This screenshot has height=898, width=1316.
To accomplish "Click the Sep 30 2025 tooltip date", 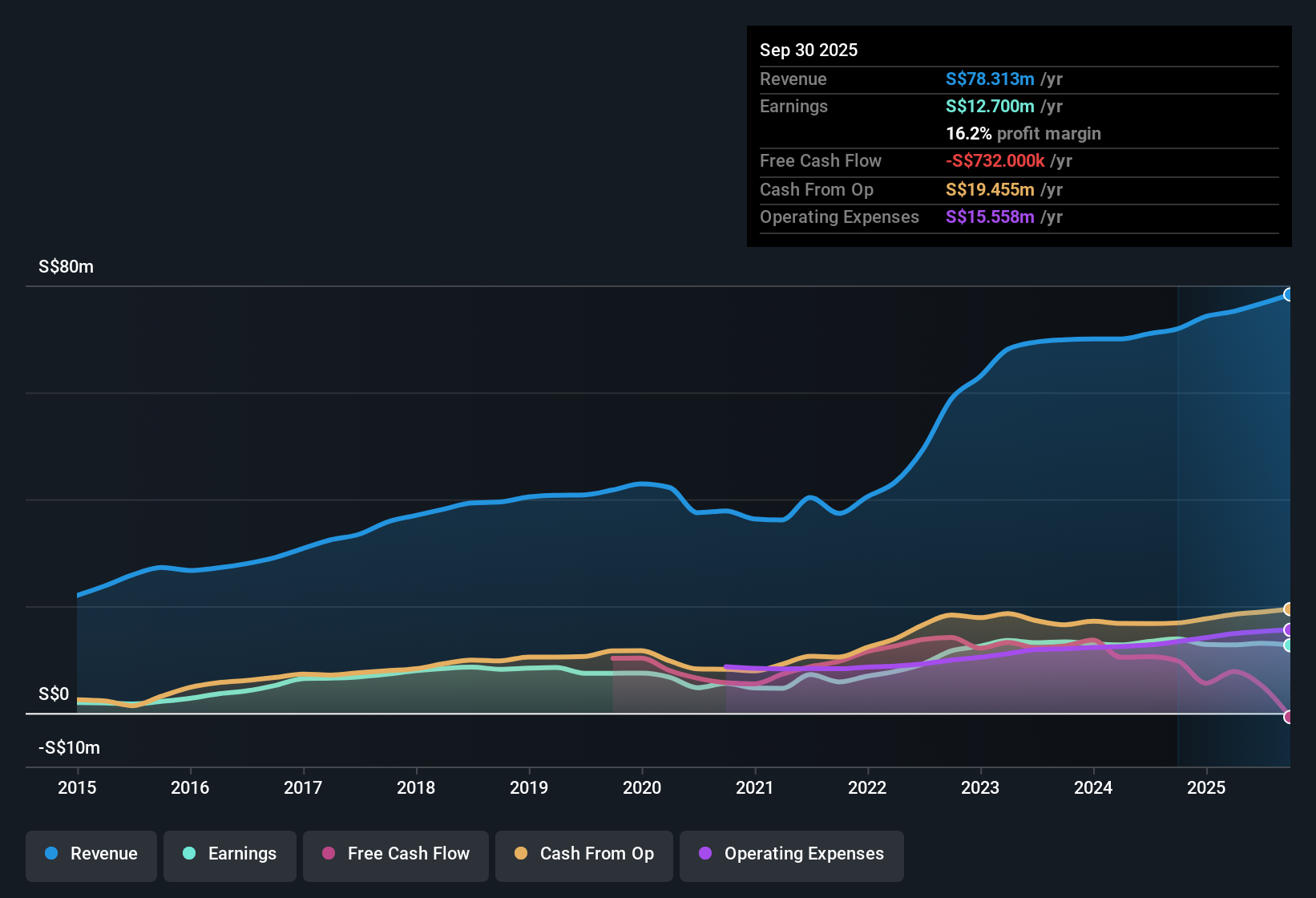I will coord(809,50).
